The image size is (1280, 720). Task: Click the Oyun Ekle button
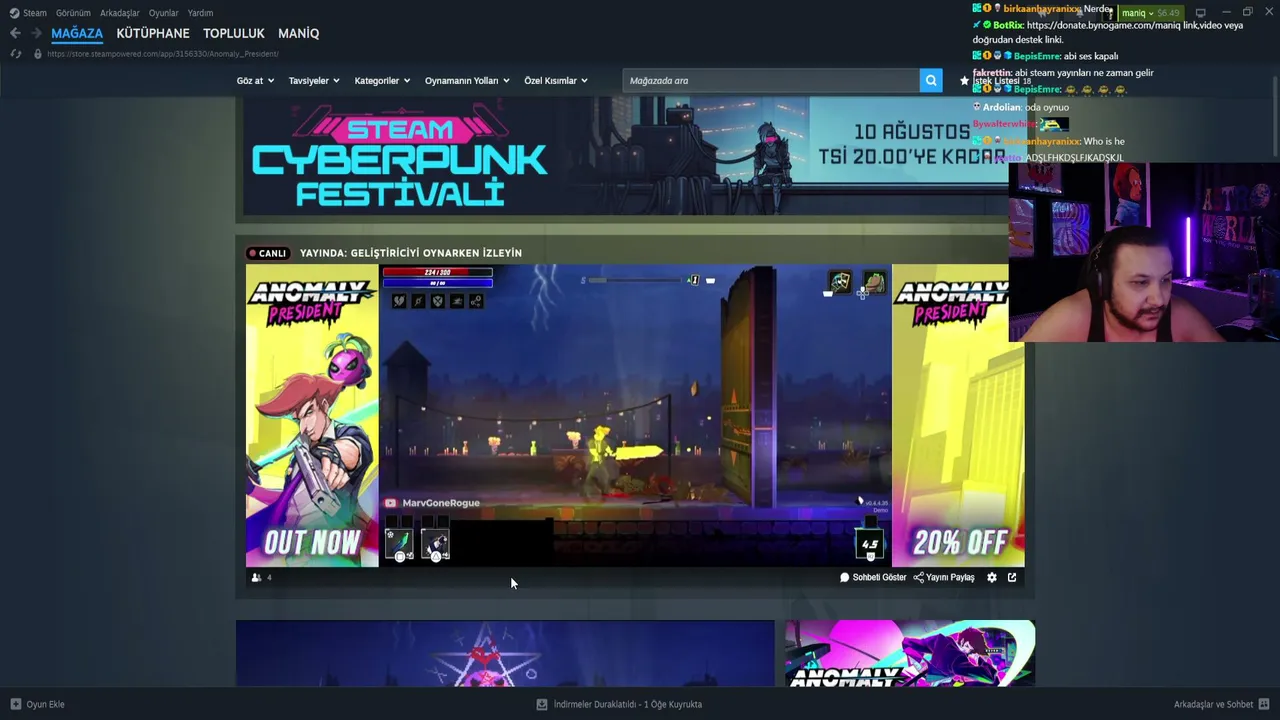pyautogui.click(x=37, y=704)
